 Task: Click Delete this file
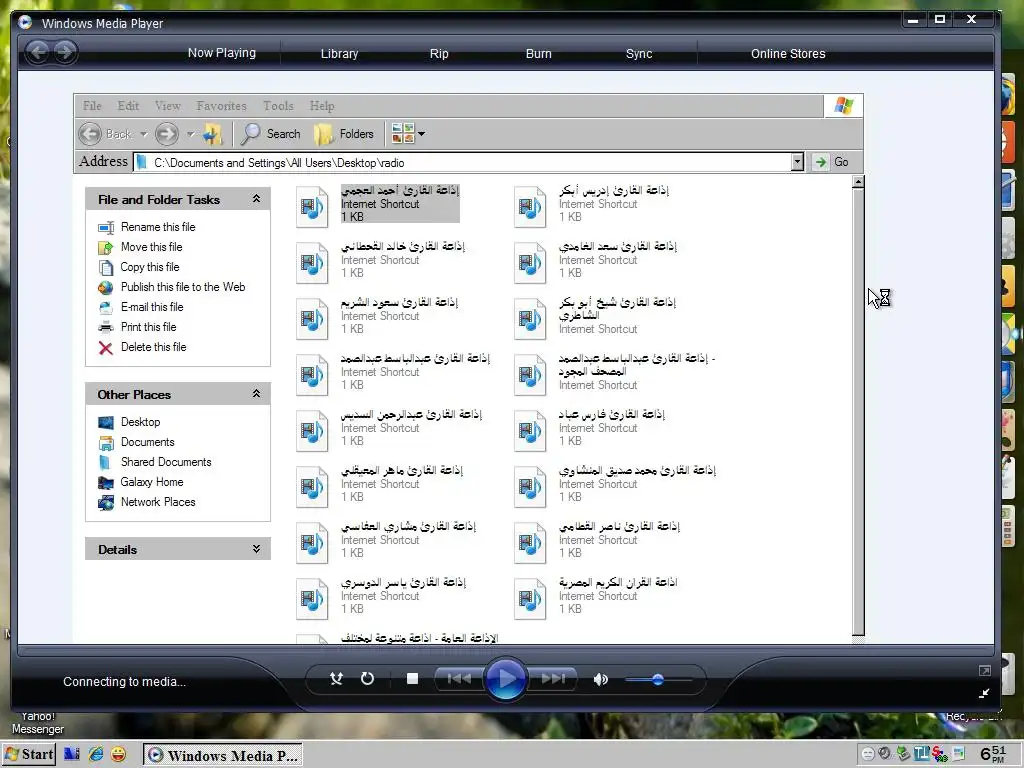pyautogui.click(x=153, y=347)
